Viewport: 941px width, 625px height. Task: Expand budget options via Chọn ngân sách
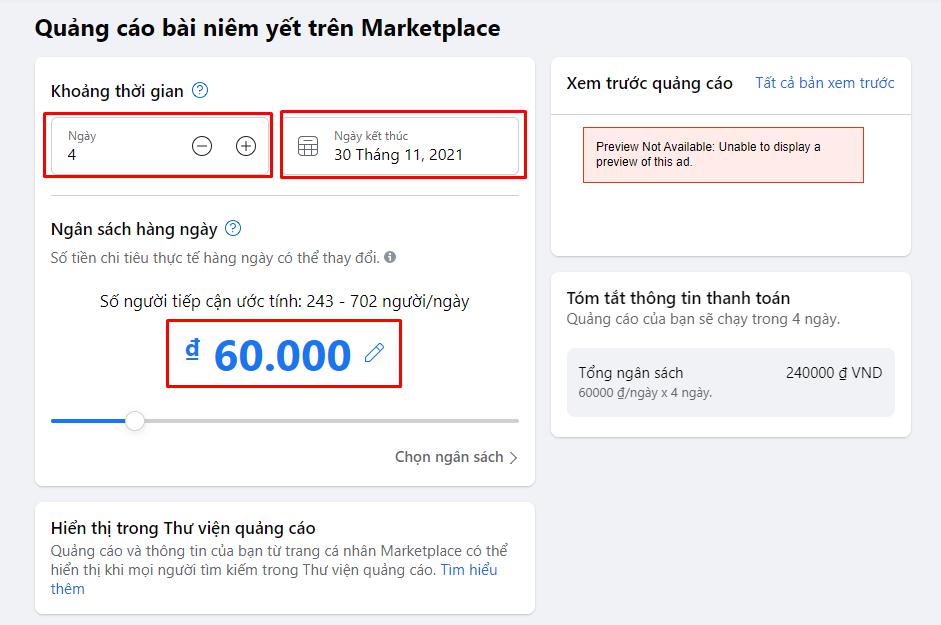[x=448, y=456]
